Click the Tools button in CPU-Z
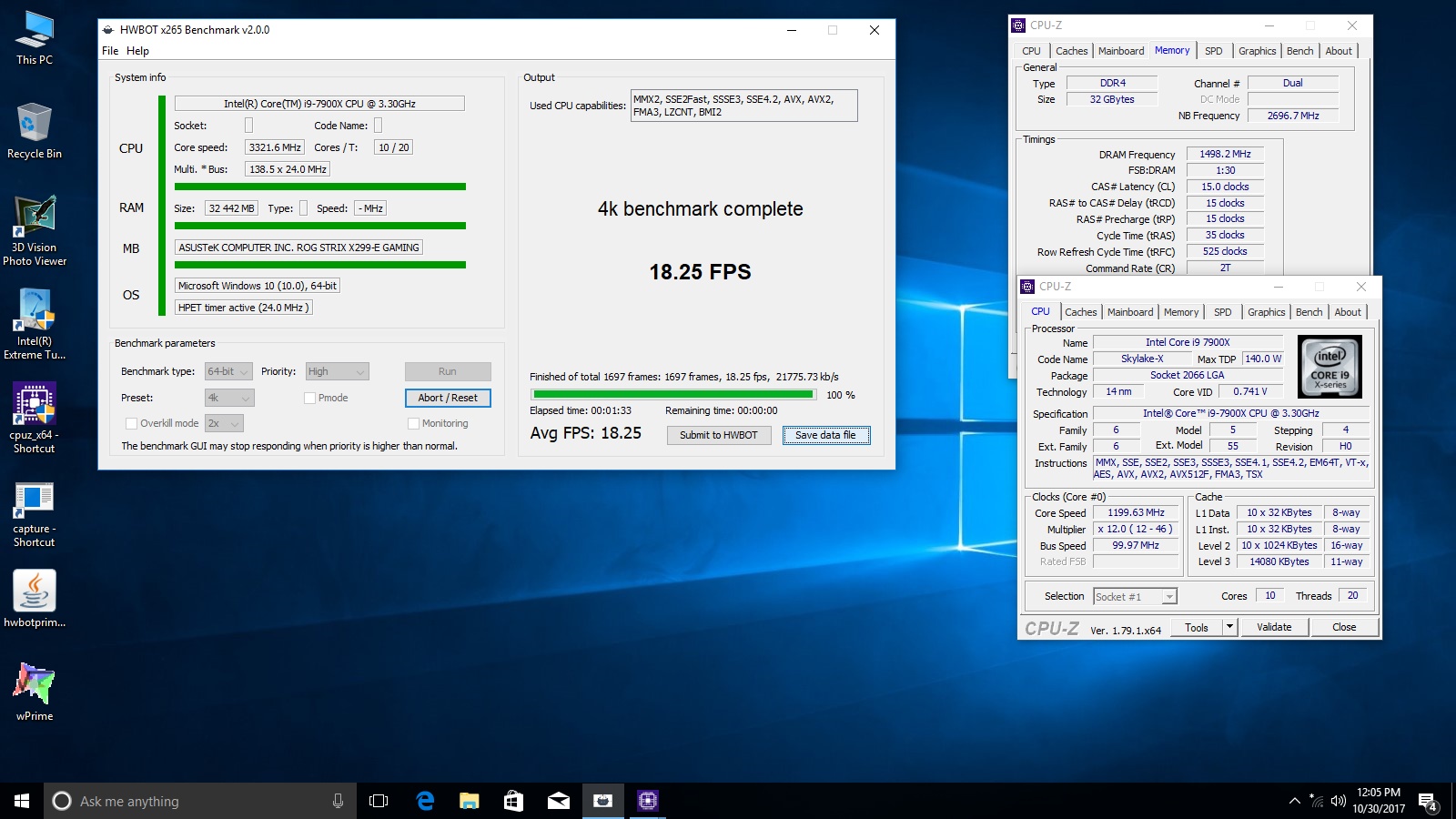Viewport: 1456px width, 819px height. pos(1197,627)
